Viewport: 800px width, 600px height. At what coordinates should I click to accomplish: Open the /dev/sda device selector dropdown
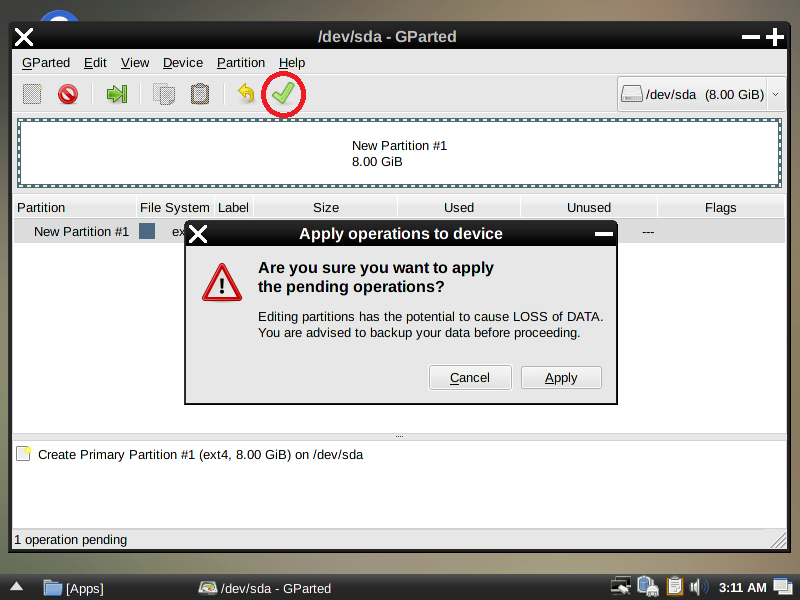click(701, 94)
